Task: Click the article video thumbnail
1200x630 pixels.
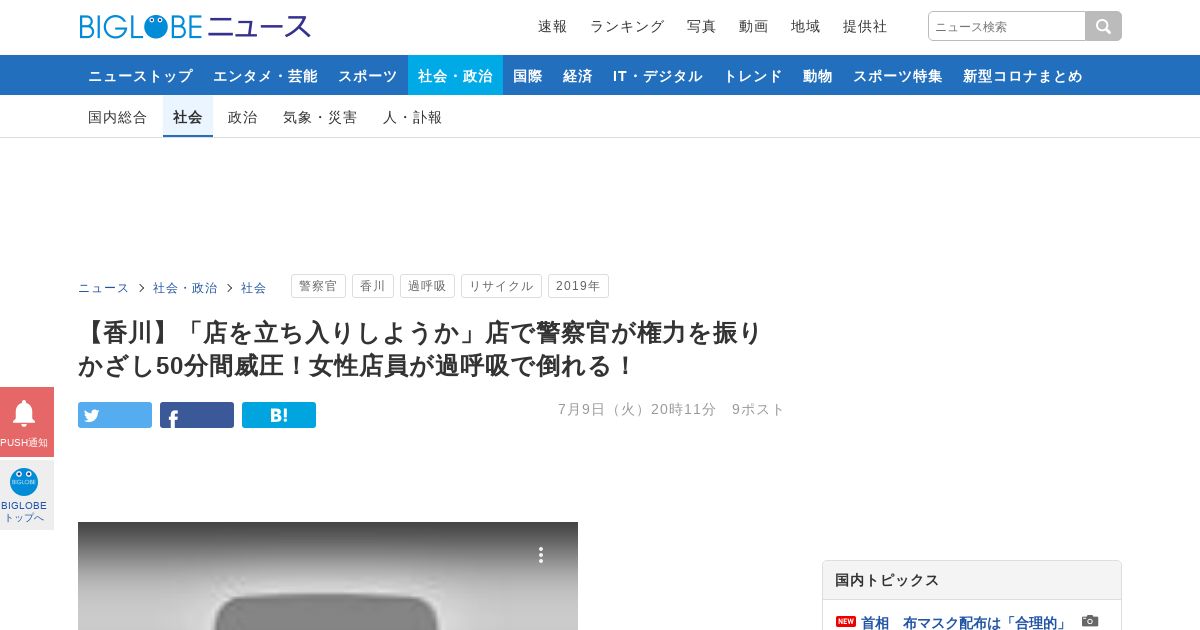Action: pyautogui.click(x=328, y=576)
